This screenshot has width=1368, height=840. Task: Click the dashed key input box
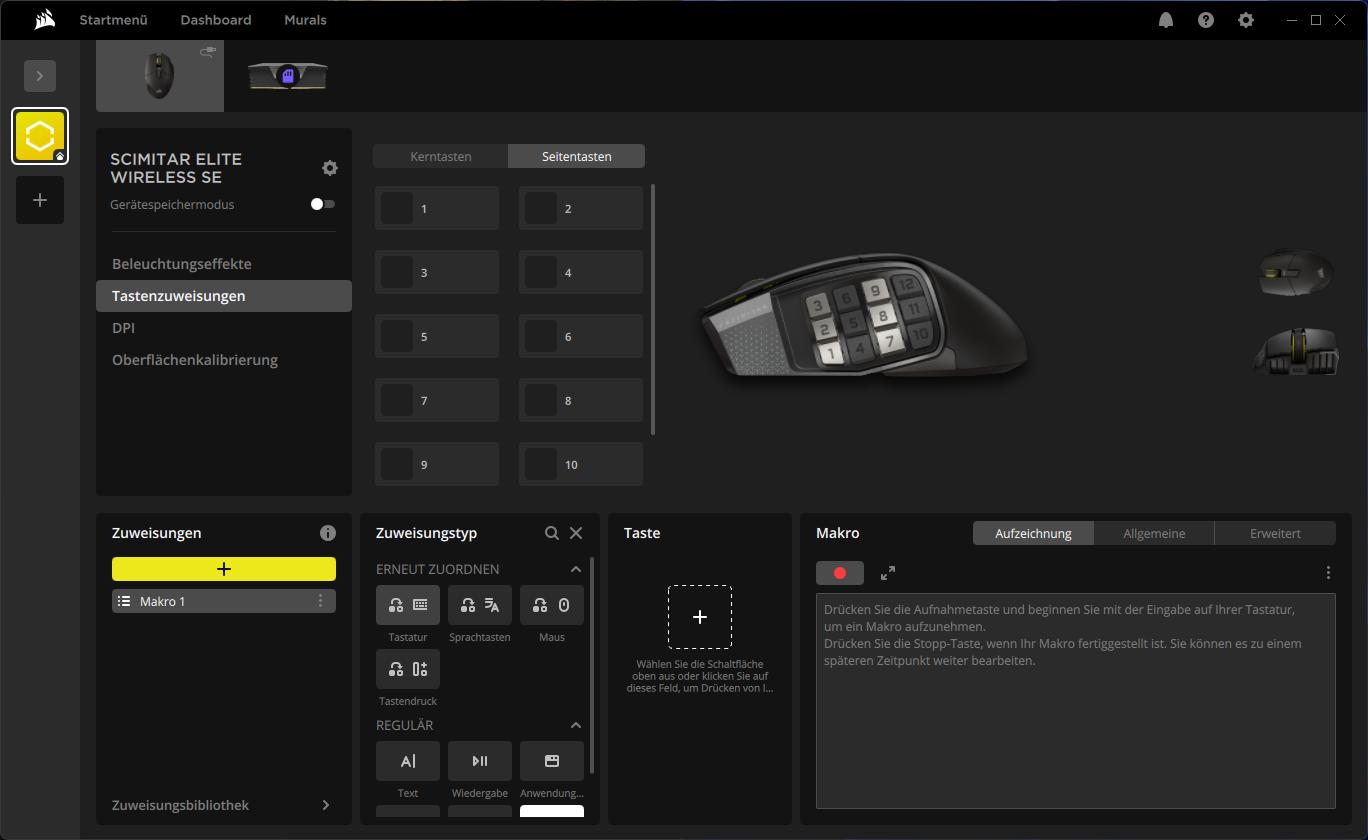700,617
